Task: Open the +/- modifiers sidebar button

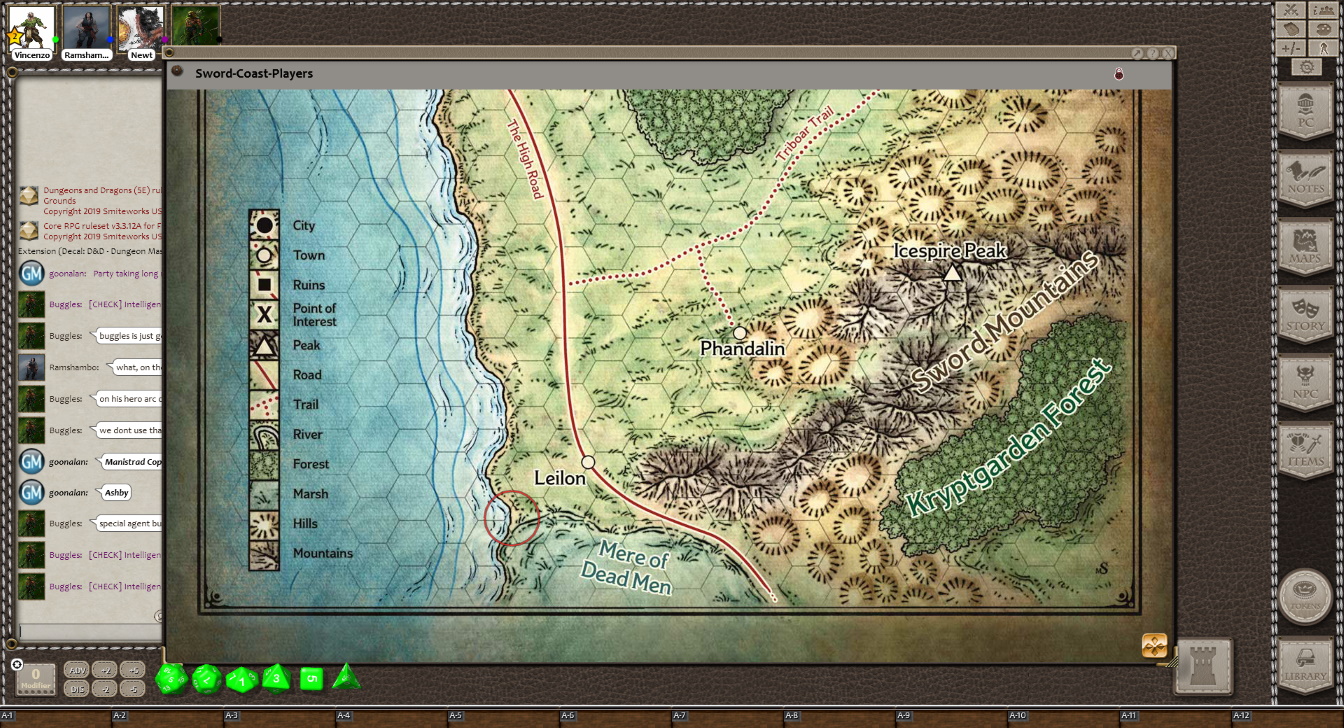Action: point(1291,48)
